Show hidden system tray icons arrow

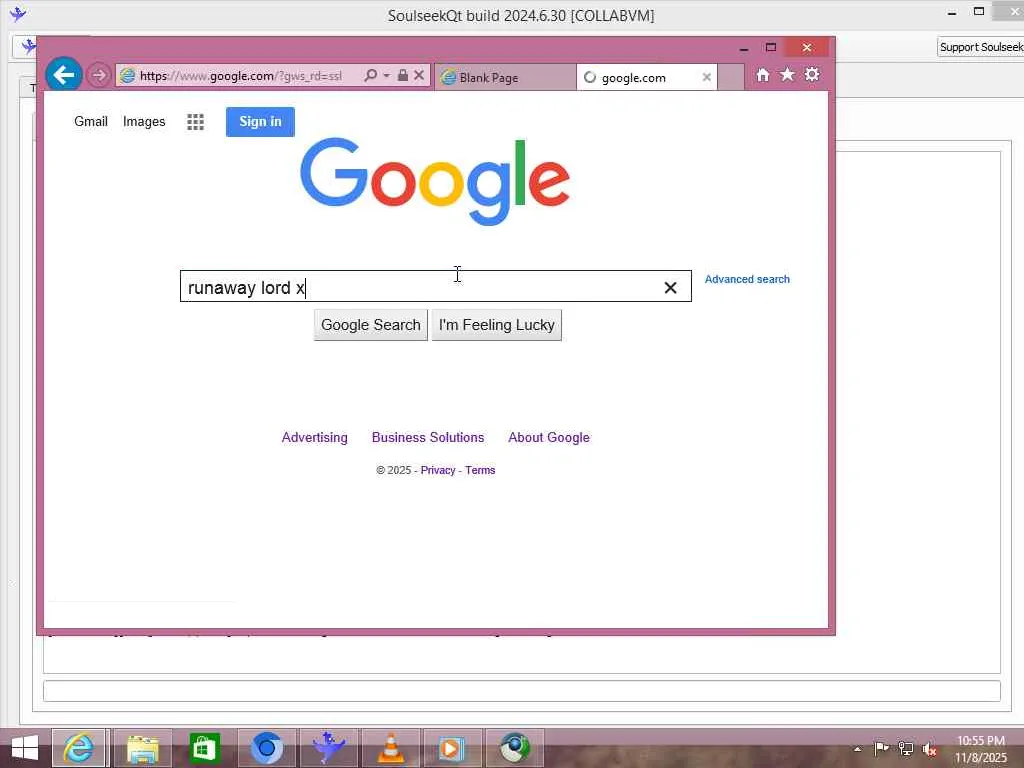click(857, 749)
